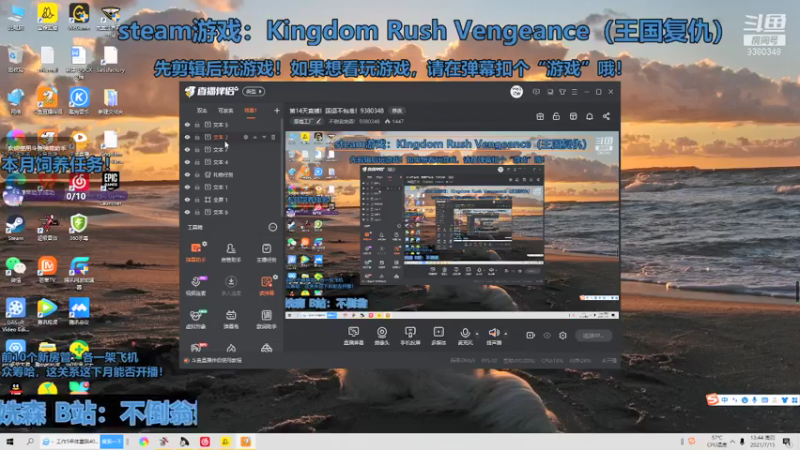Add a screen capture source (直播屏幕)
This screenshot has width=800, height=450.
pyautogui.click(x=354, y=336)
